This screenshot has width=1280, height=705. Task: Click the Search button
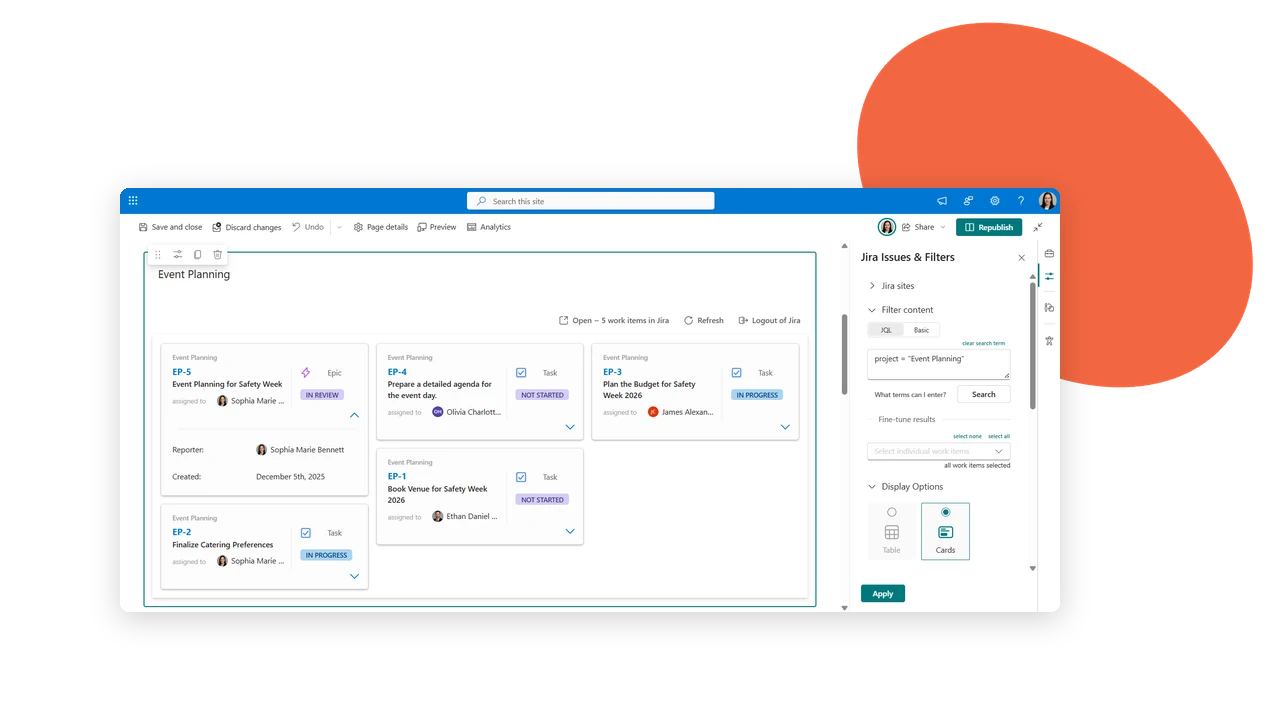(984, 394)
